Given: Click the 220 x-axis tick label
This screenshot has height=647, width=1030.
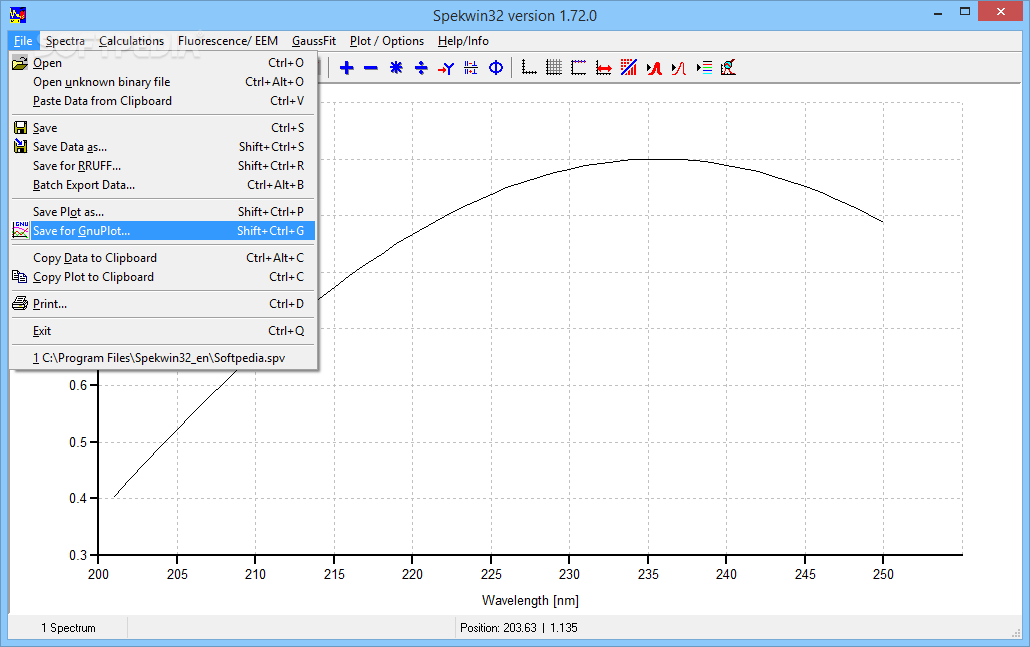Looking at the screenshot, I should coord(413,574).
